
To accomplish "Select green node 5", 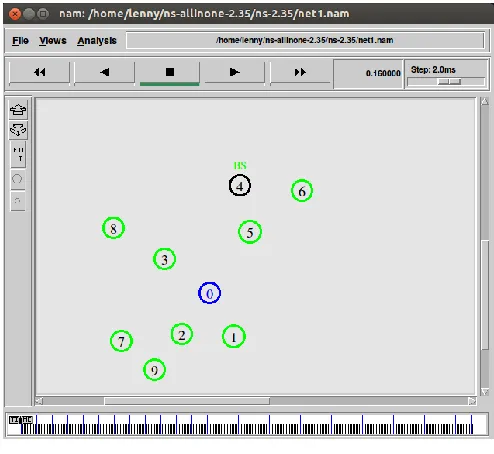I will click(250, 232).
